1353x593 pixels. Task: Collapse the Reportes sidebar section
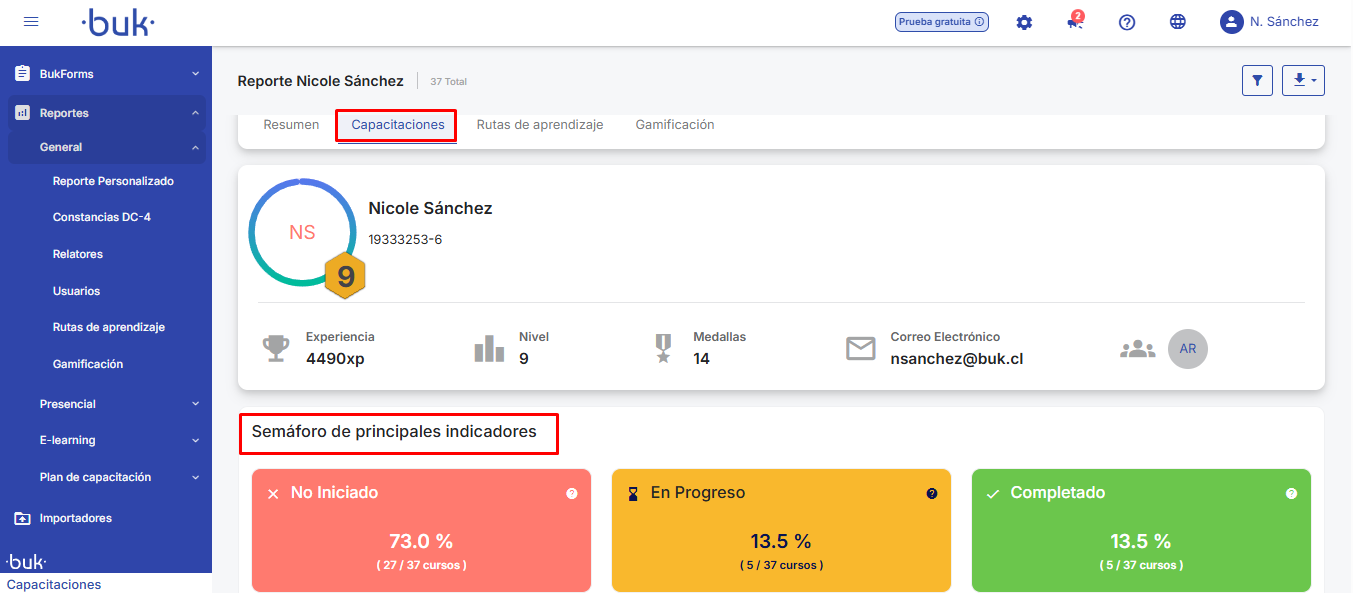[106, 113]
